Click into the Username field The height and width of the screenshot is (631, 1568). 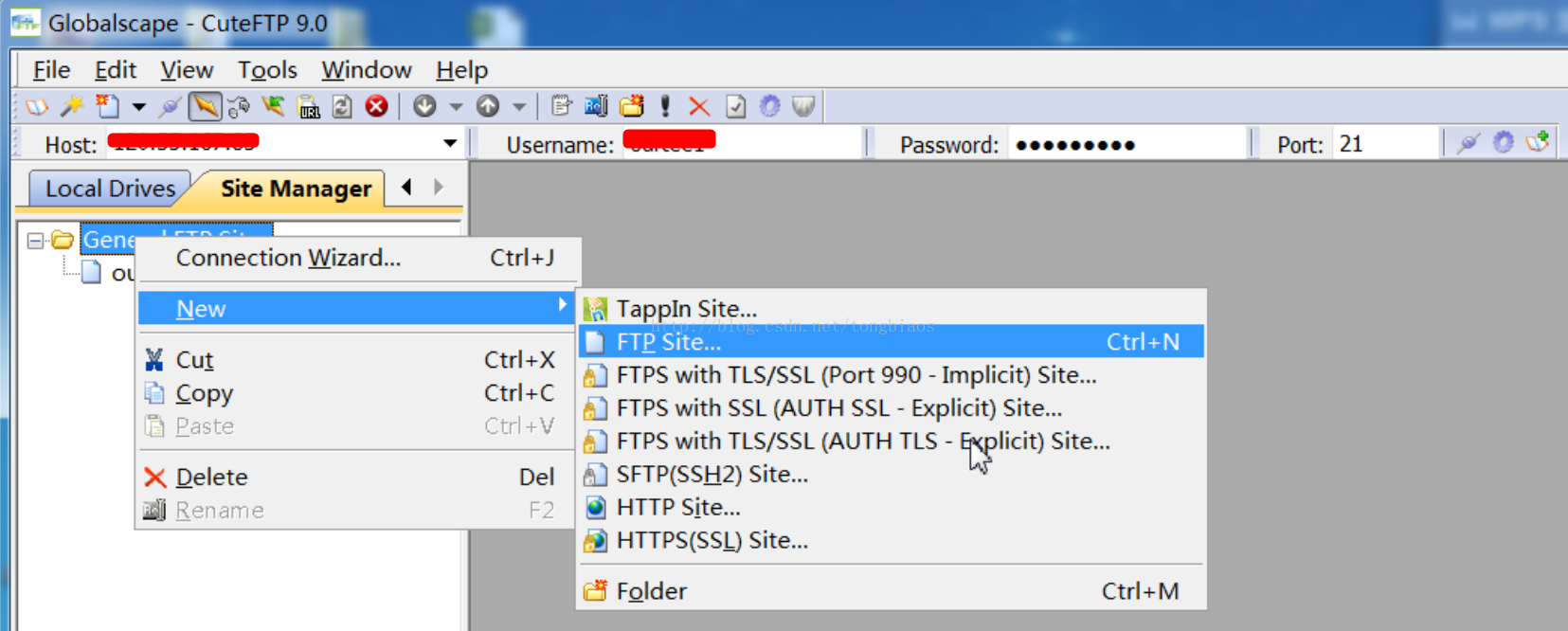[742, 144]
